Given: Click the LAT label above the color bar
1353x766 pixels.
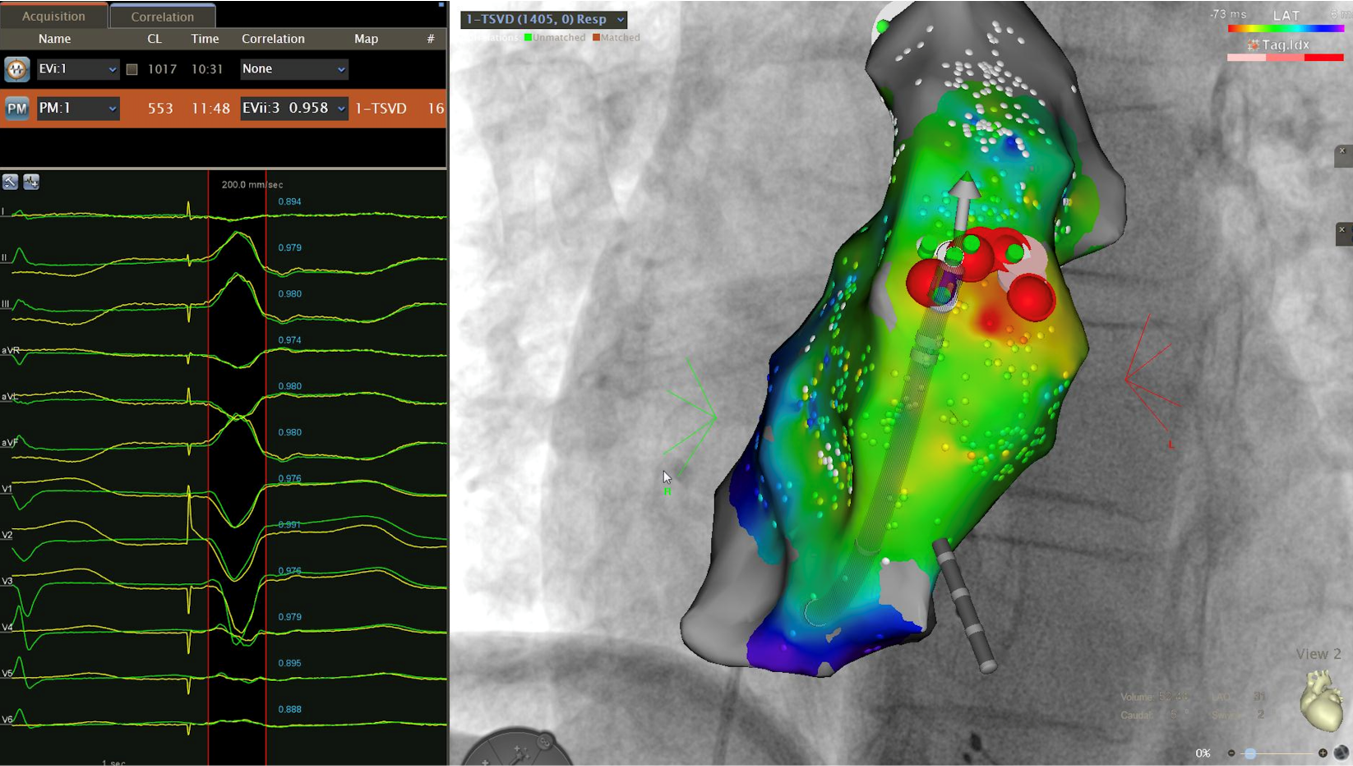Looking at the screenshot, I should coord(1286,15).
